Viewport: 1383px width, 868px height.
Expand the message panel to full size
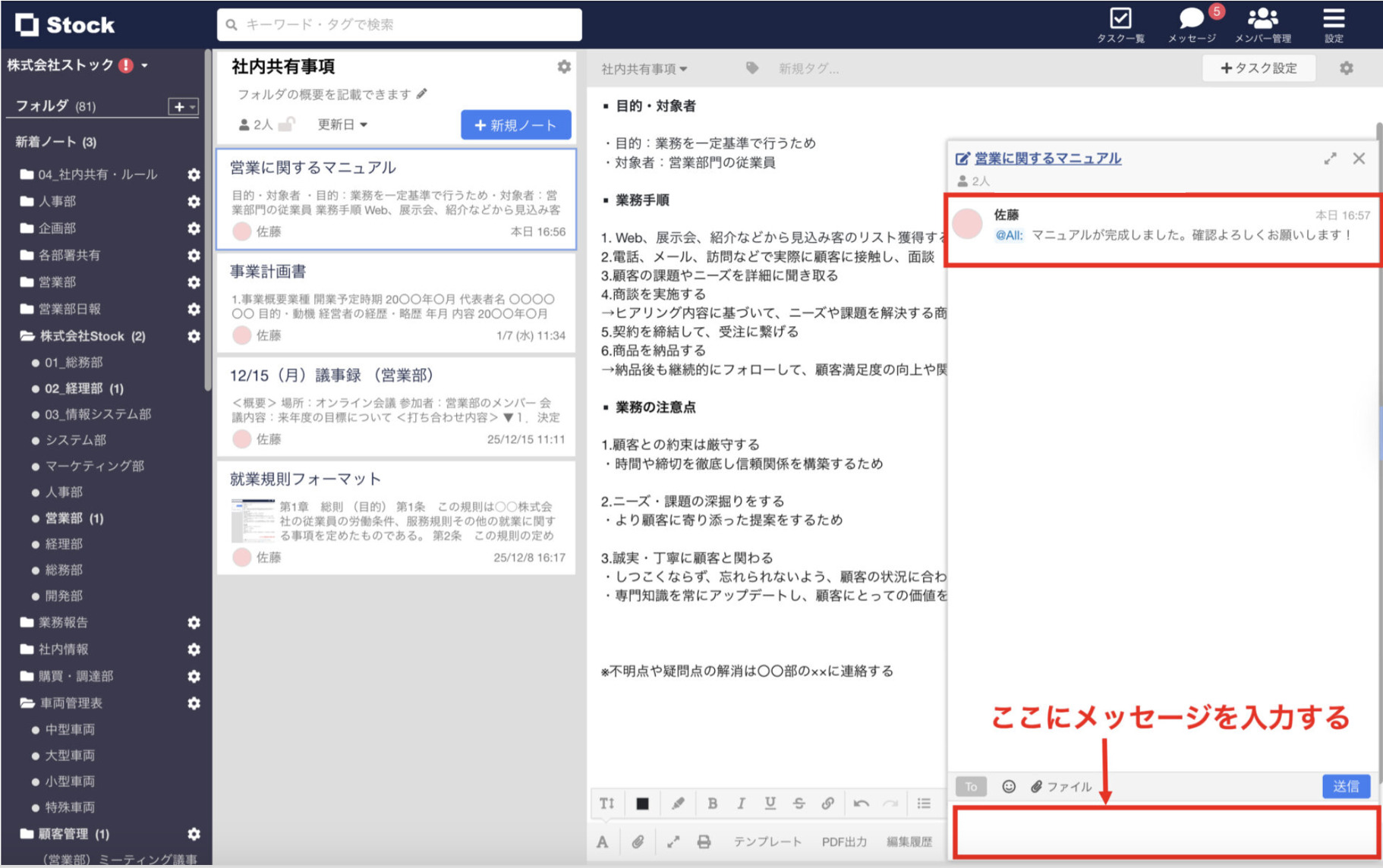pyautogui.click(x=1330, y=159)
